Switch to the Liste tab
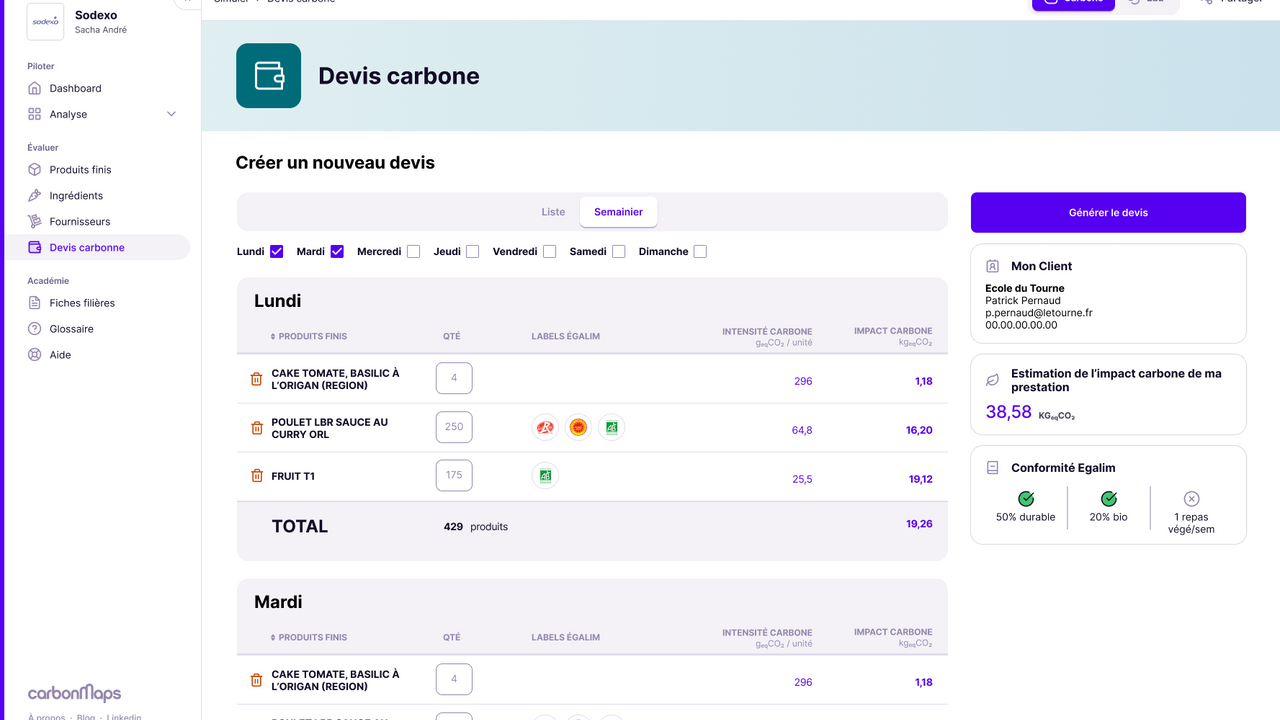Viewport: 1280px width, 720px height. (x=553, y=212)
